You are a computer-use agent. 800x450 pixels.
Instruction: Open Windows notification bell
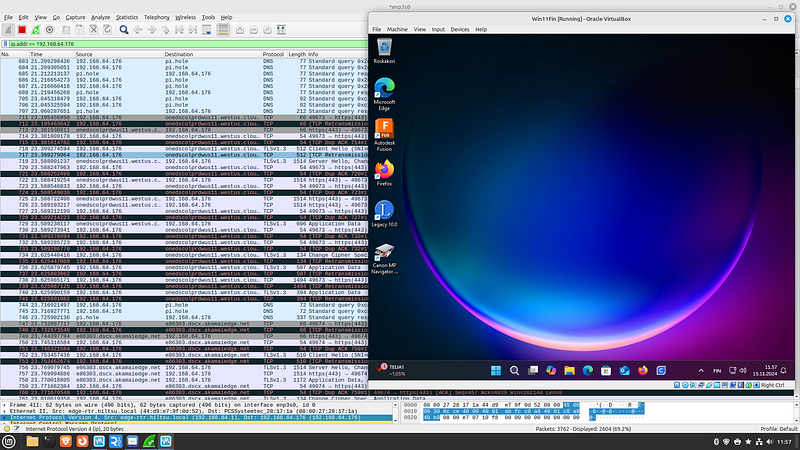(784, 370)
